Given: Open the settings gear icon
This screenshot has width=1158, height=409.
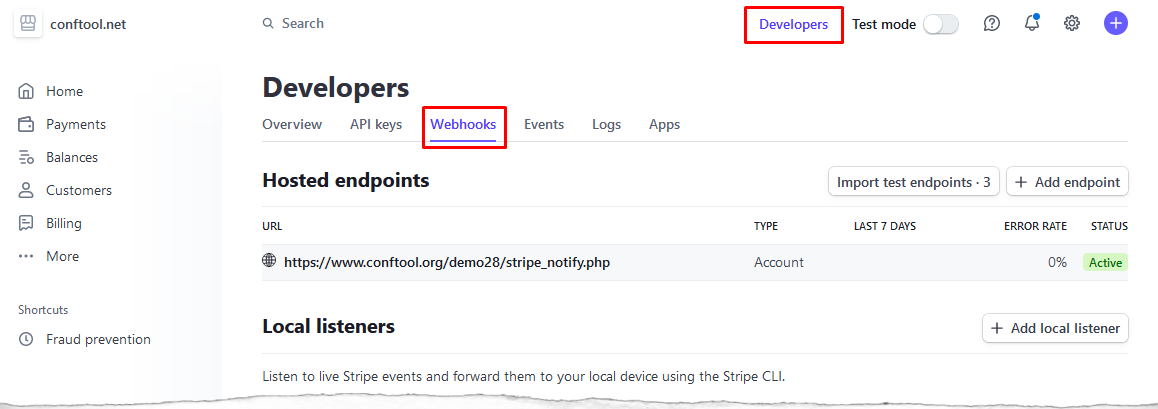Looking at the screenshot, I should click(1072, 24).
